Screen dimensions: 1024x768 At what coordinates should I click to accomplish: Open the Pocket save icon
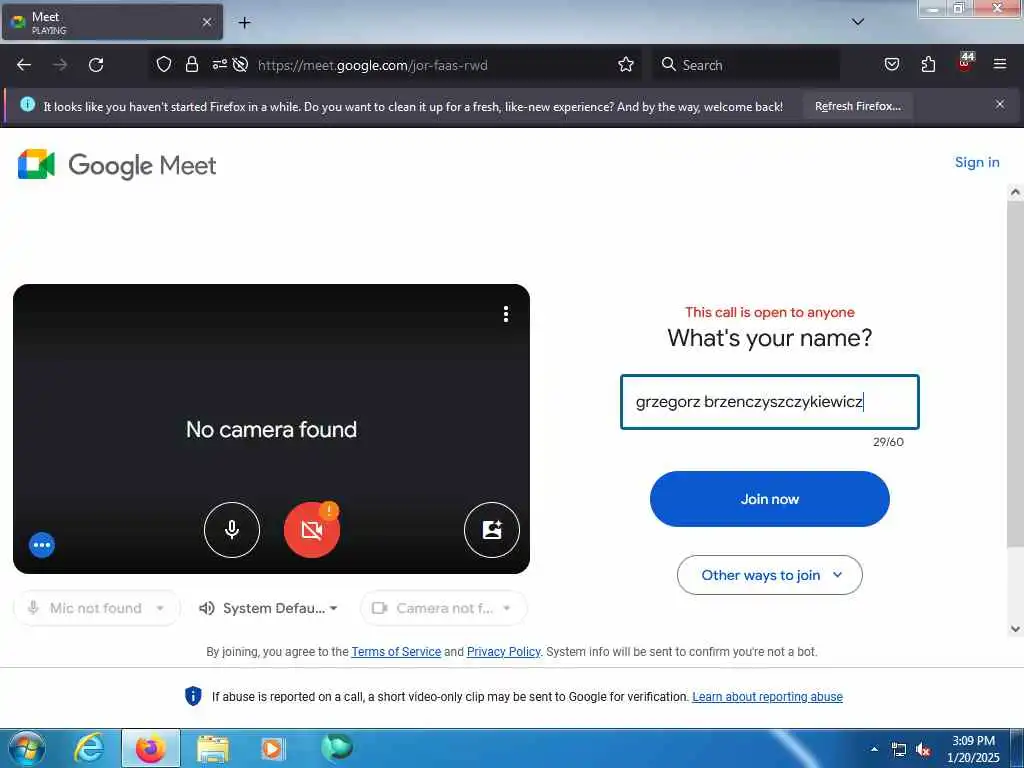click(x=891, y=64)
